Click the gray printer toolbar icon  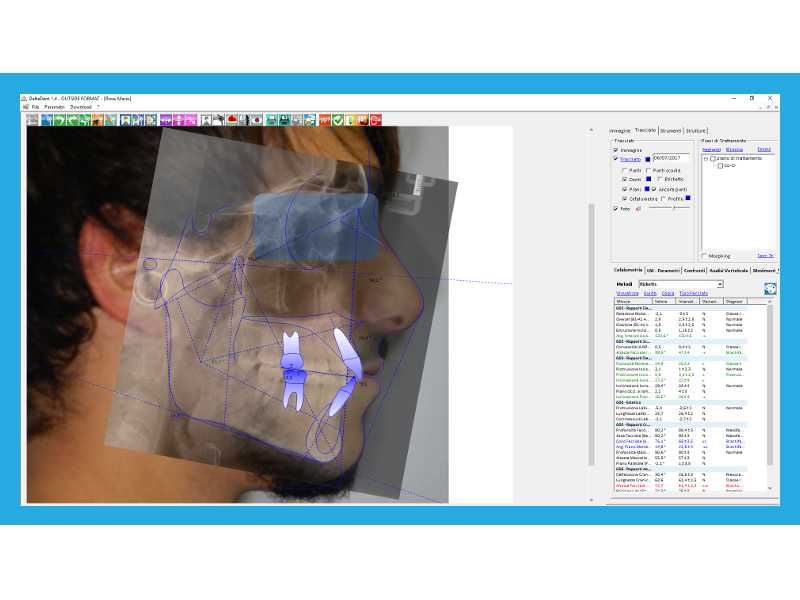(x=297, y=120)
